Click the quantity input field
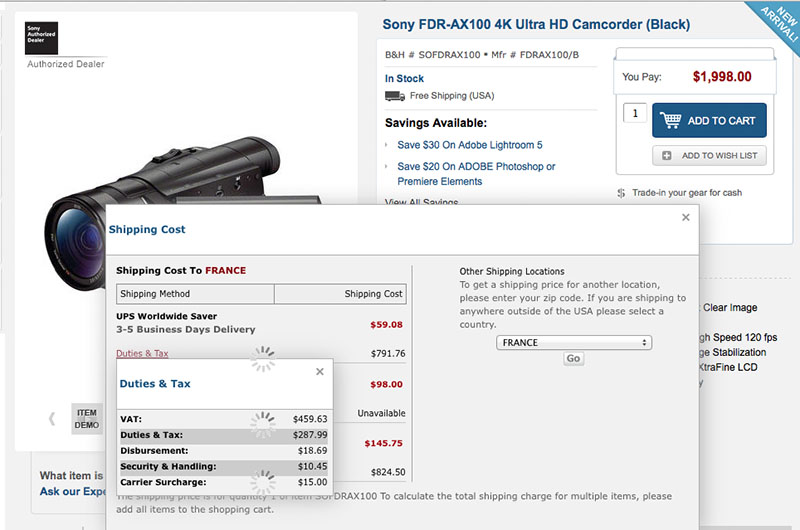The height and width of the screenshot is (530, 800). click(x=634, y=113)
